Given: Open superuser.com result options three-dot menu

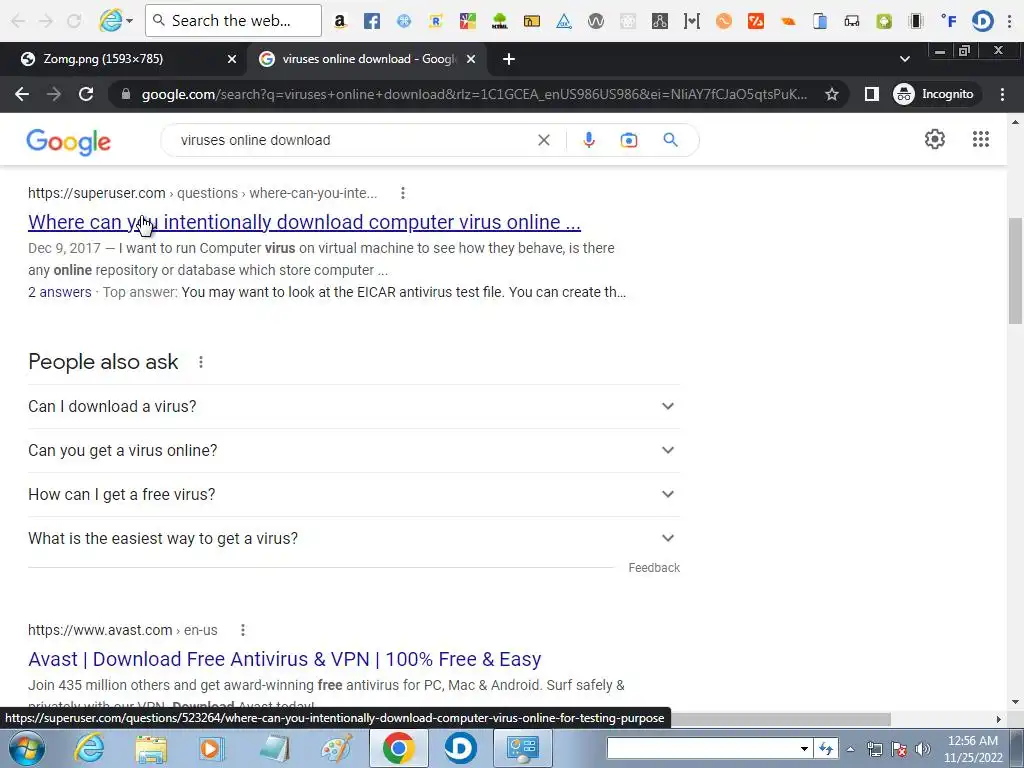Looking at the screenshot, I should [x=403, y=193].
